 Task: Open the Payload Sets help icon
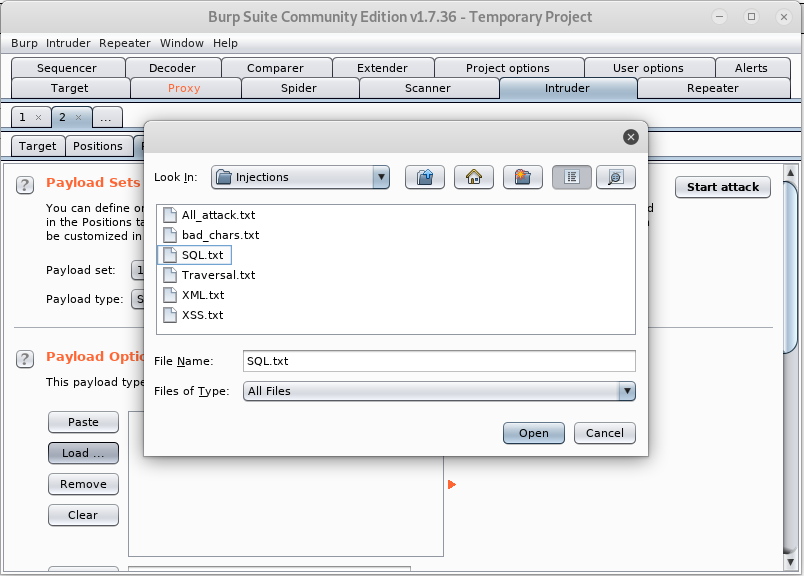point(24,185)
